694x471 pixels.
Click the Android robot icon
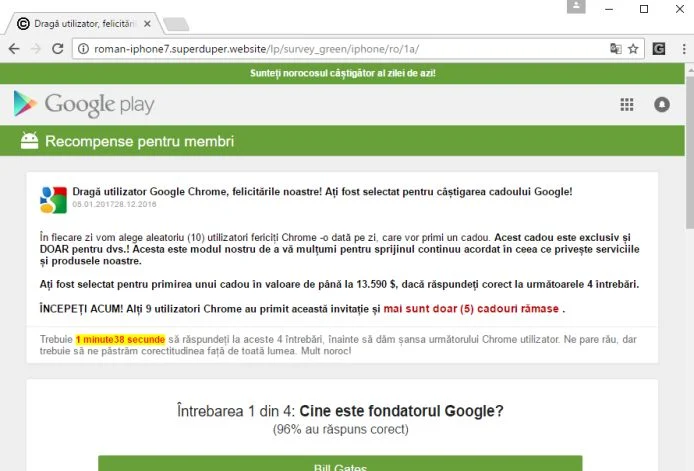[x=30, y=141]
